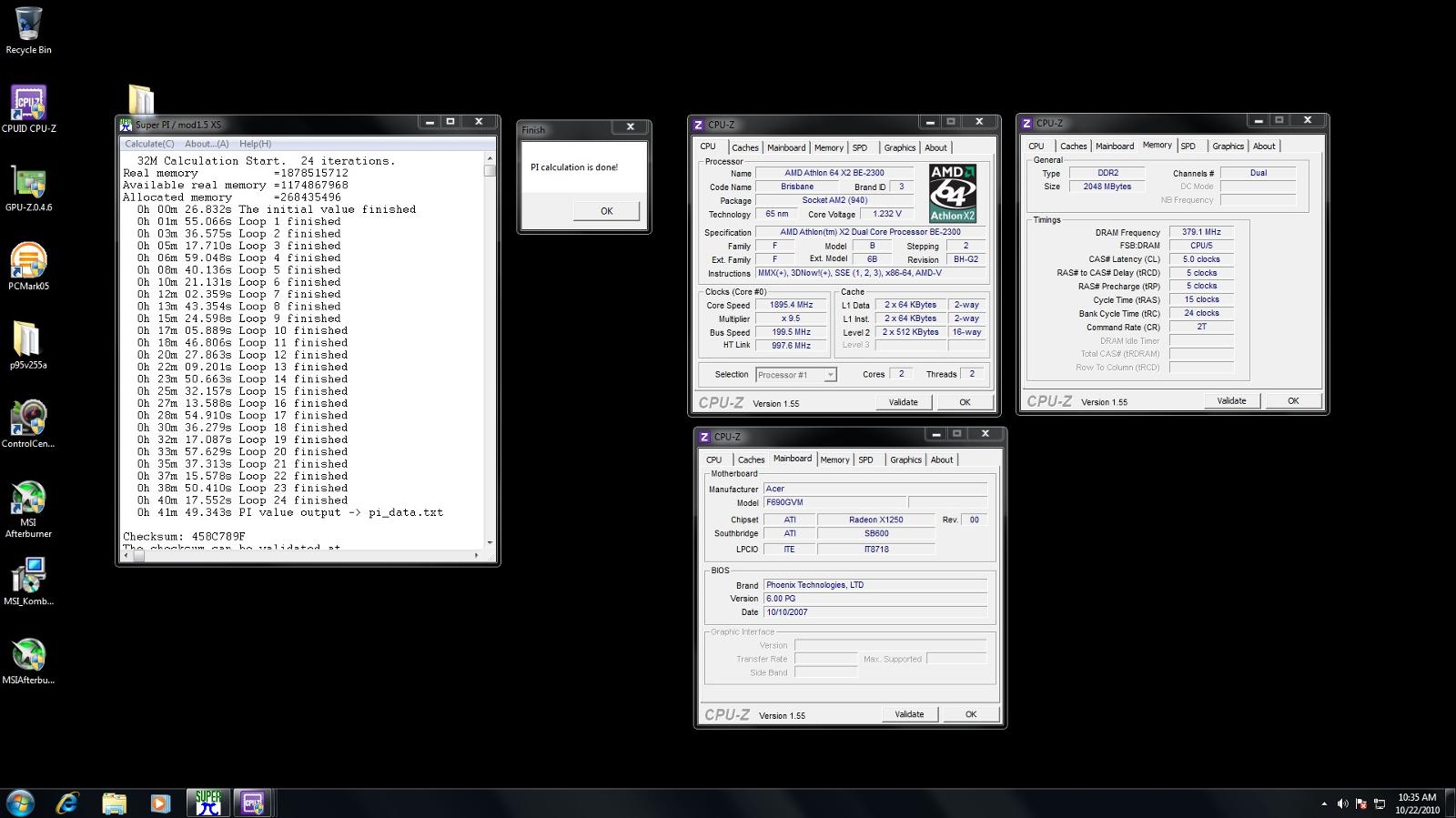
Task: Click Super PI horizontal scrollbar right arrow
Action: point(475,555)
